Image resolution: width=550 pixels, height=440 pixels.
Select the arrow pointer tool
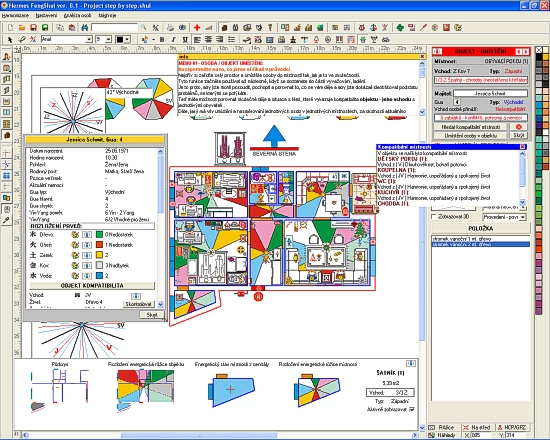(x=10, y=39)
